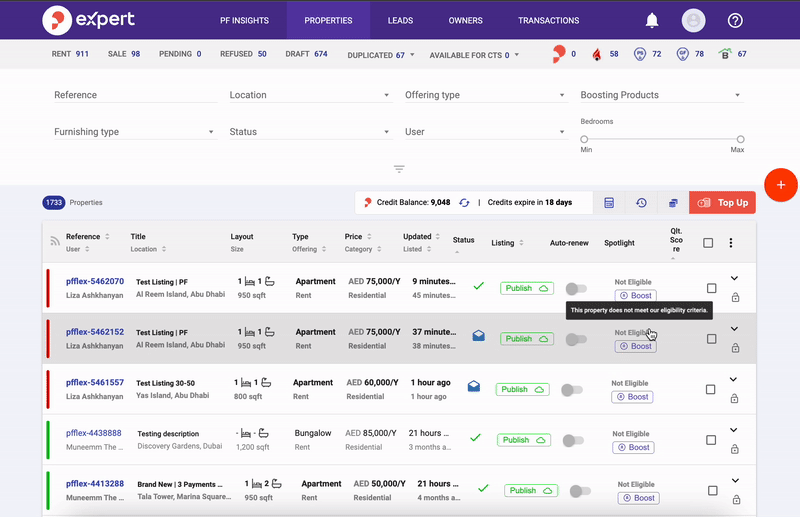Switch to the Owners tab
This screenshot has height=517, width=800.
465,20
